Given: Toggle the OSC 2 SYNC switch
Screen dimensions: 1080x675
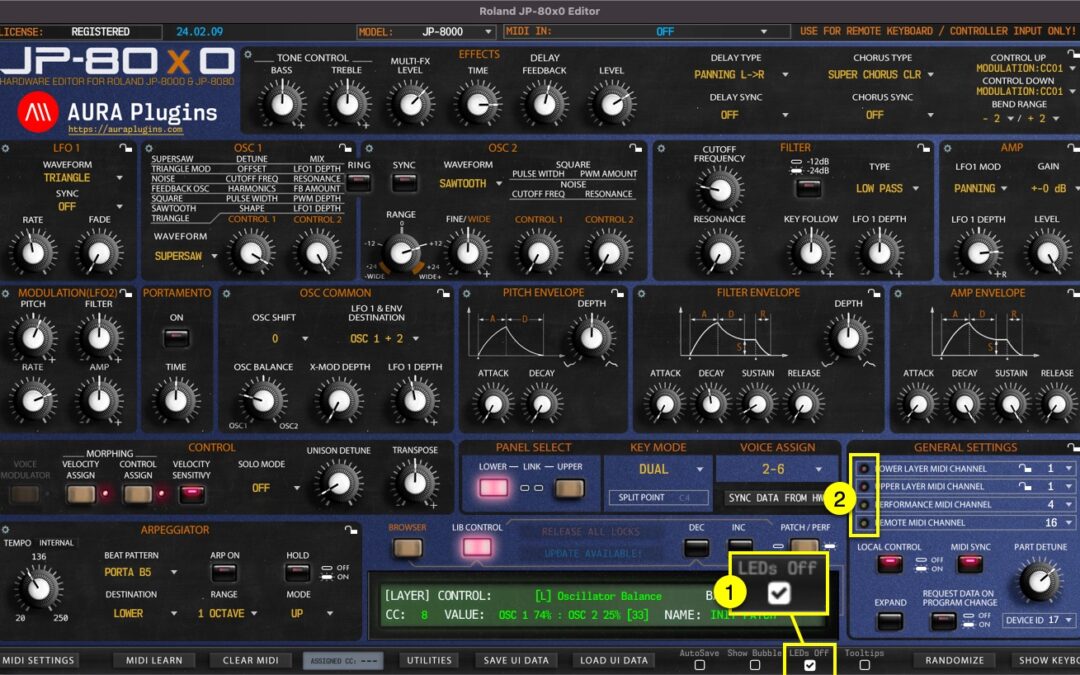Looking at the screenshot, I should (x=405, y=181).
